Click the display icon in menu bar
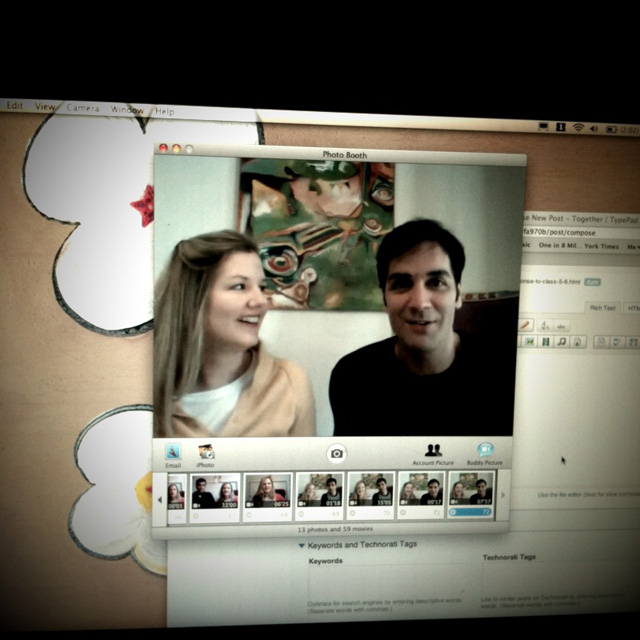 tap(543, 127)
